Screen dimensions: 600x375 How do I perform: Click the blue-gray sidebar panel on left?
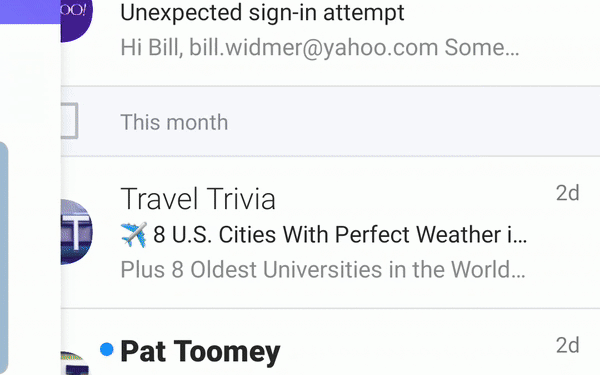4,258
